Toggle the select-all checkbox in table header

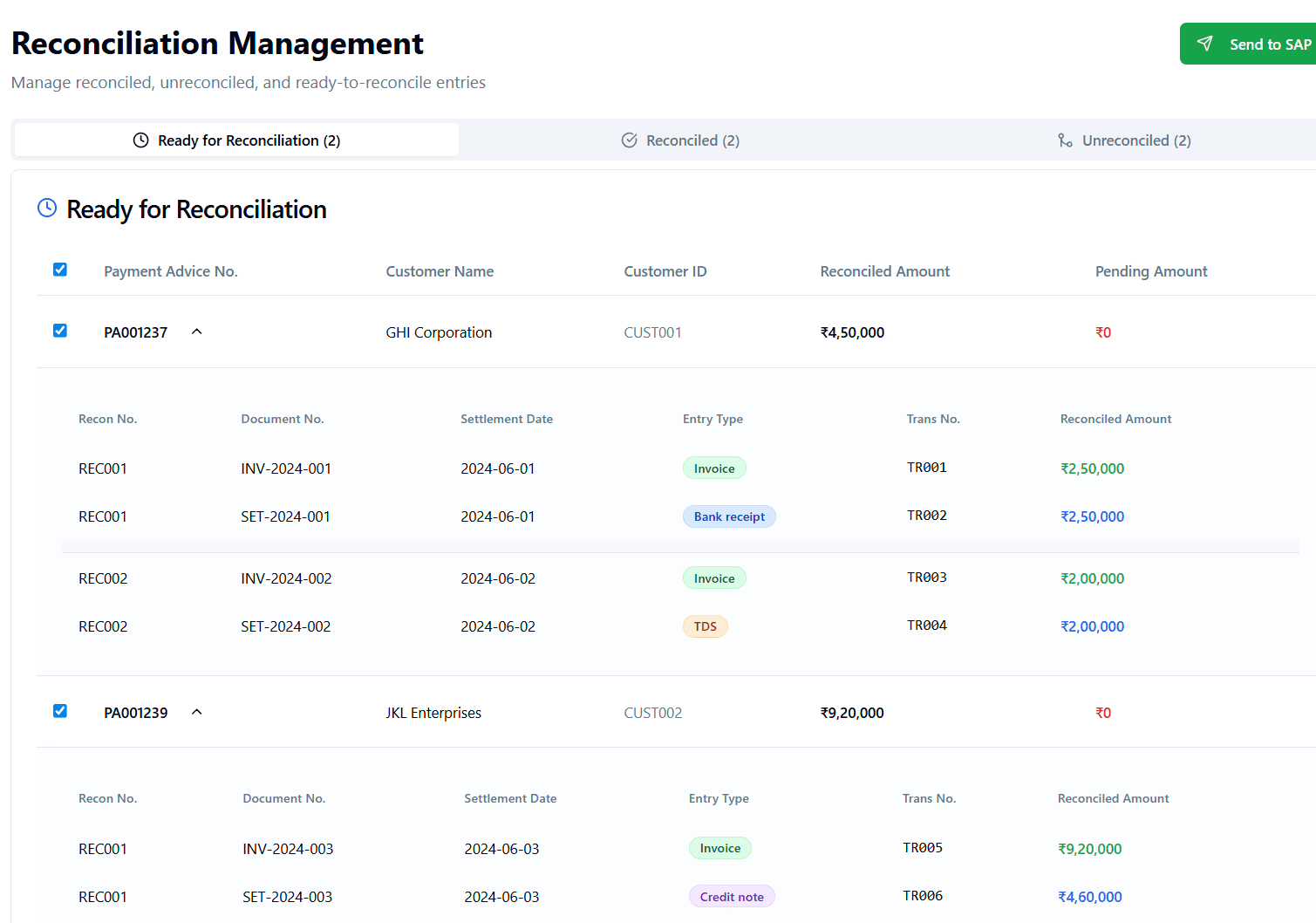coord(60,270)
